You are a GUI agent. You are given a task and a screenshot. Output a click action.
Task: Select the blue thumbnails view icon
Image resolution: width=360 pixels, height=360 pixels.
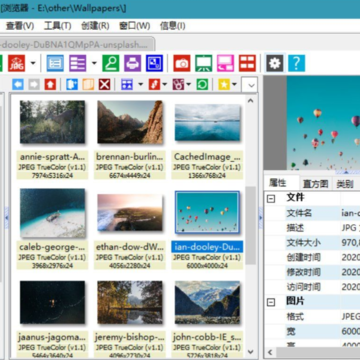point(55,63)
